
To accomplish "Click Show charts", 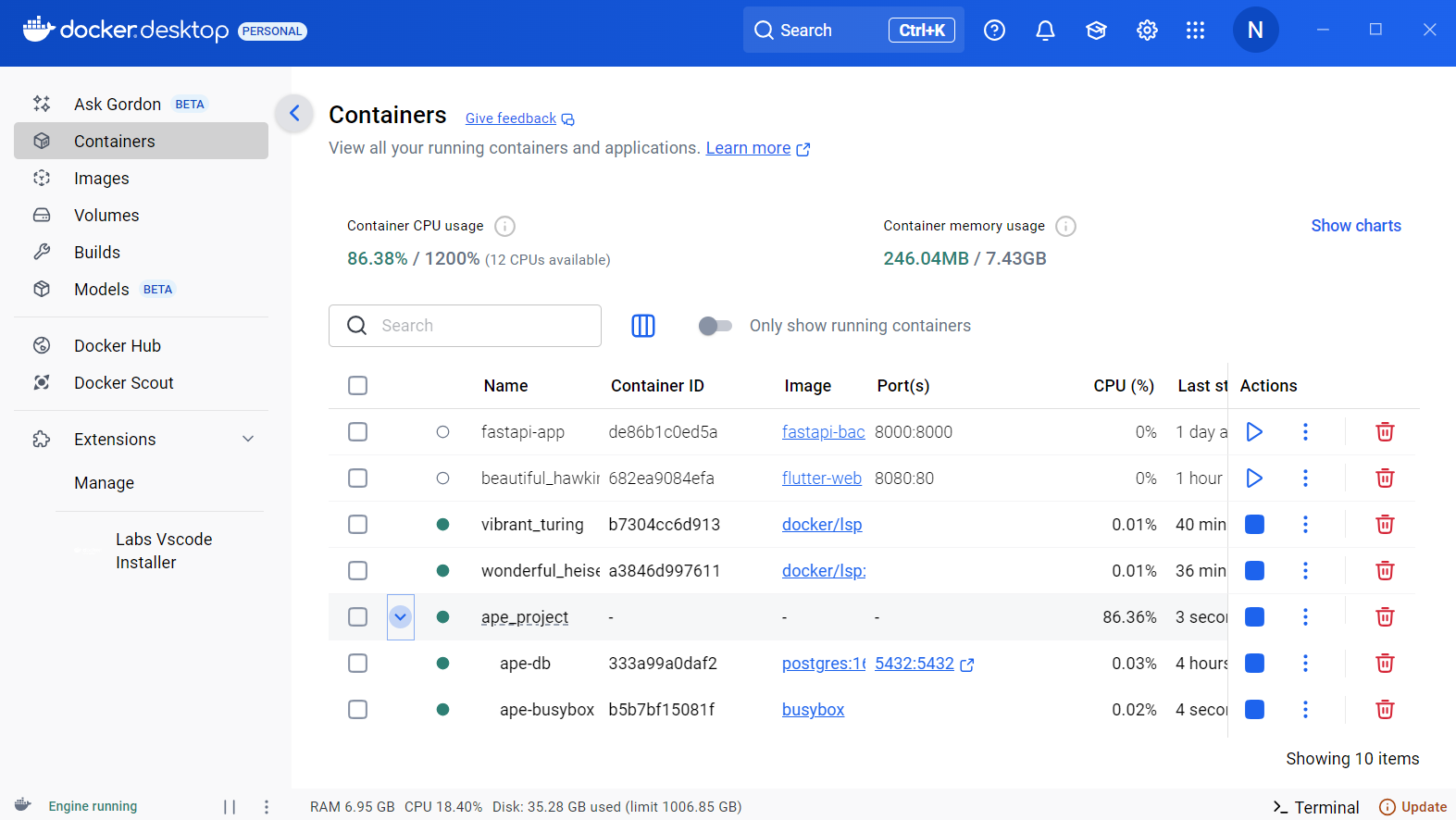I will point(1356,226).
